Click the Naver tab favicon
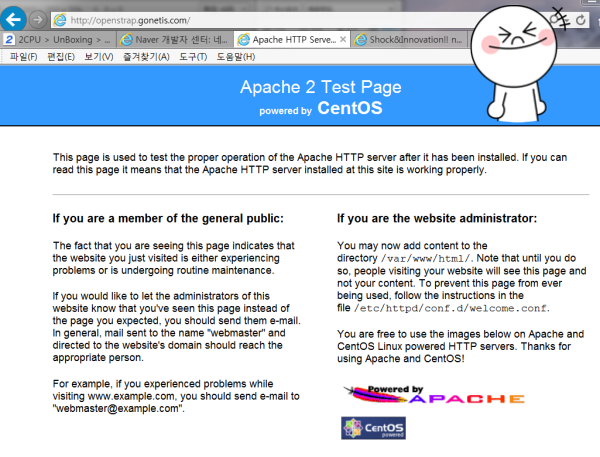The height and width of the screenshot is (457, 600). (x=126, y=39)
